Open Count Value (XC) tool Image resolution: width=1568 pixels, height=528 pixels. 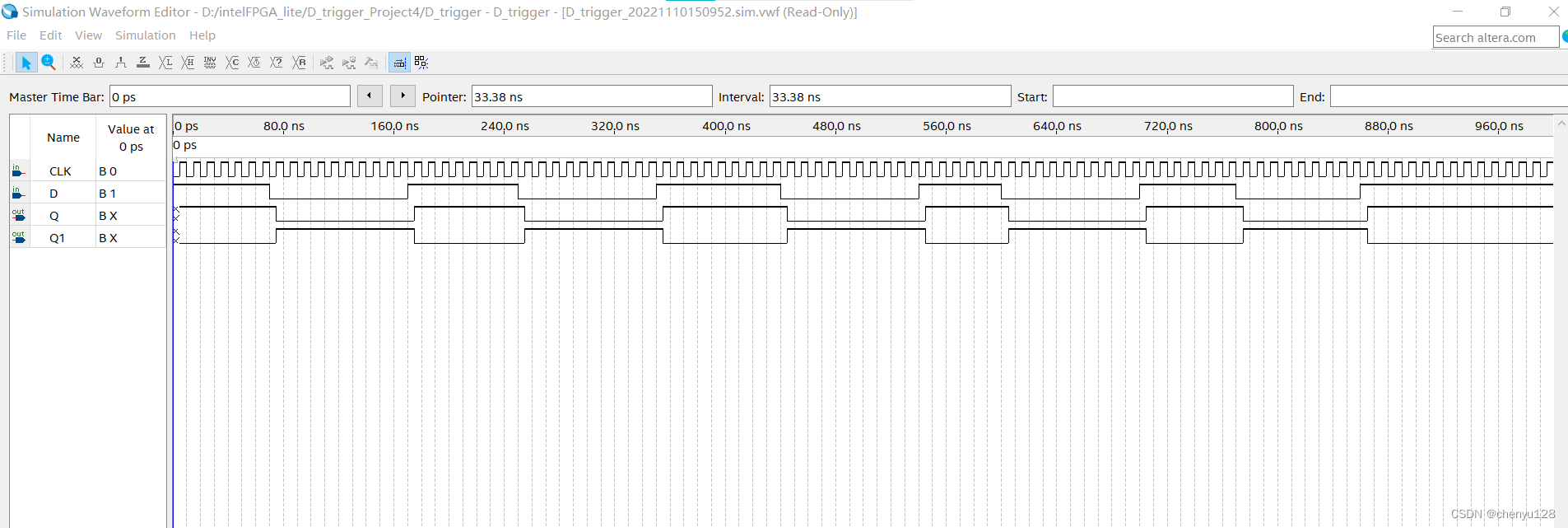(232, 63)
